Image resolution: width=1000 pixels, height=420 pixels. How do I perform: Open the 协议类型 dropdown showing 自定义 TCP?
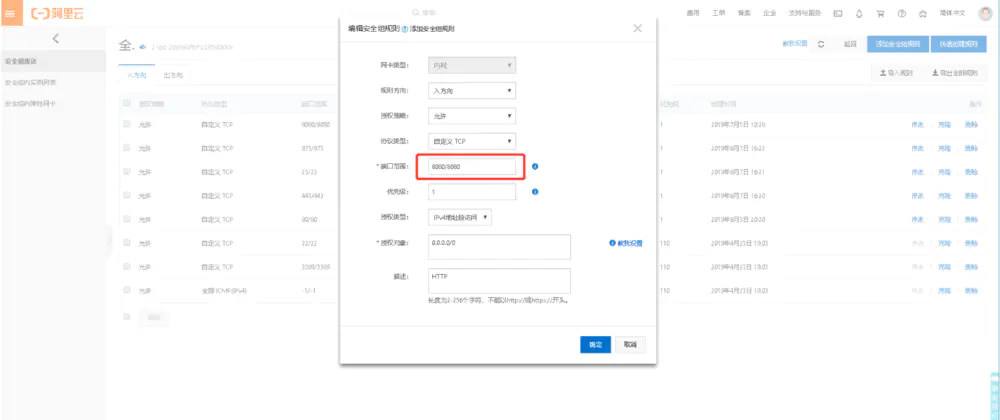point(472,141)
